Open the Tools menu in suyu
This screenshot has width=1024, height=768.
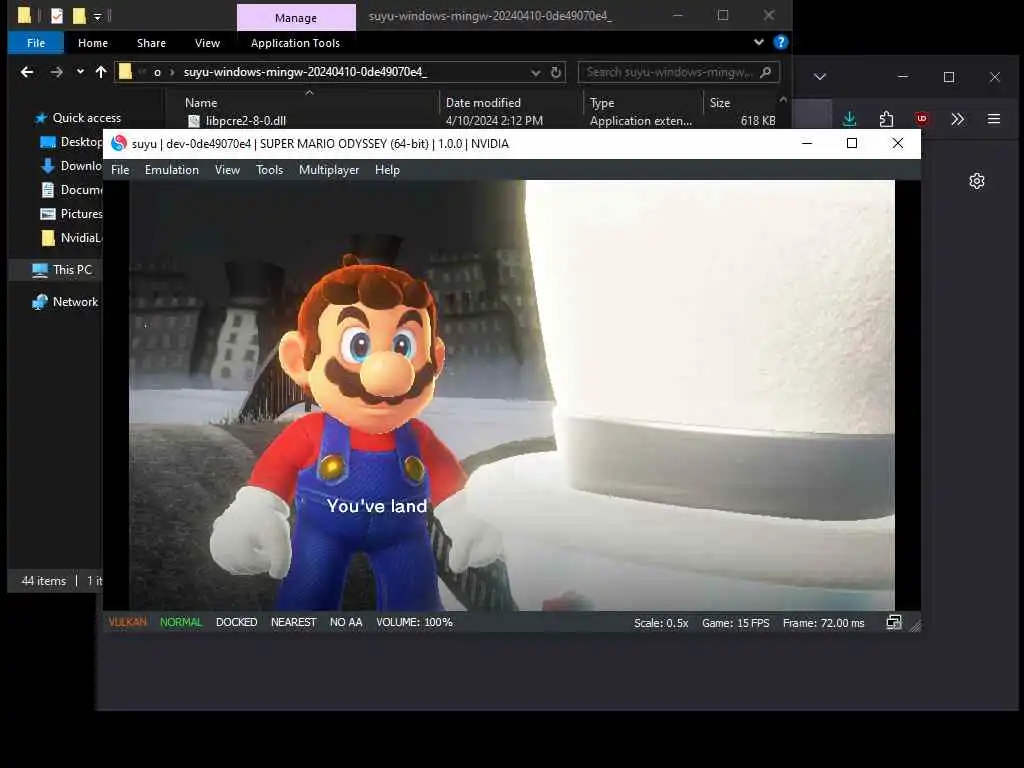[x=269, y=170]
